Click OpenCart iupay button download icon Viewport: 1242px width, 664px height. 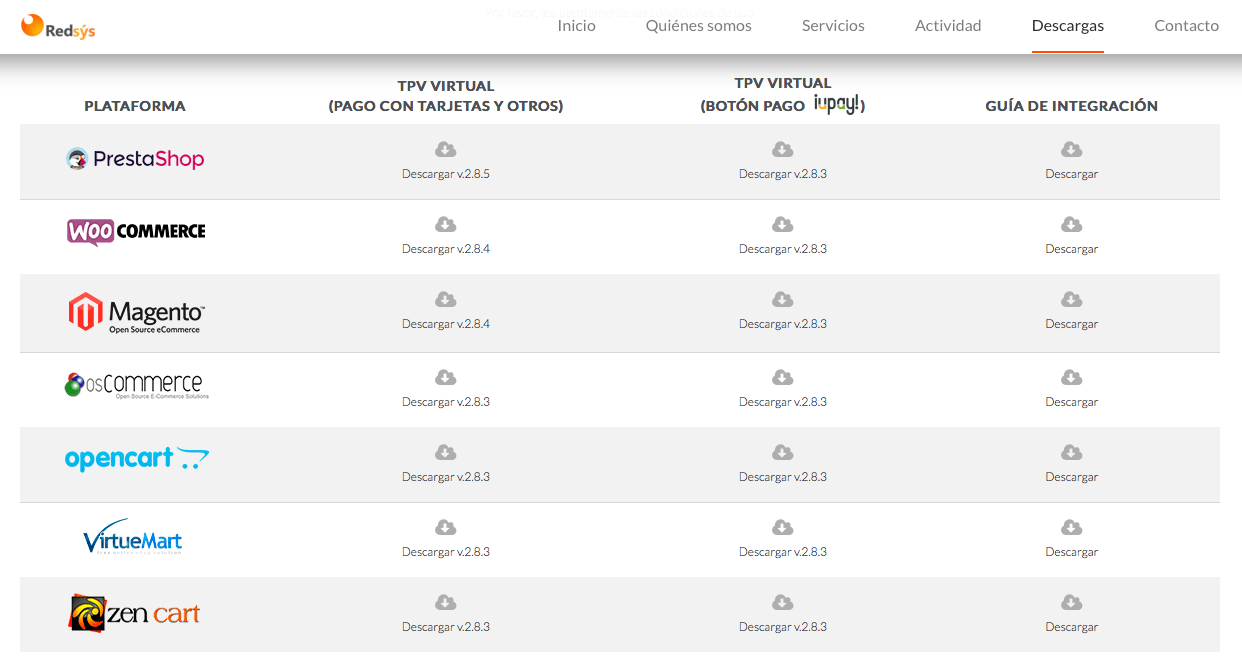point(783,453)
